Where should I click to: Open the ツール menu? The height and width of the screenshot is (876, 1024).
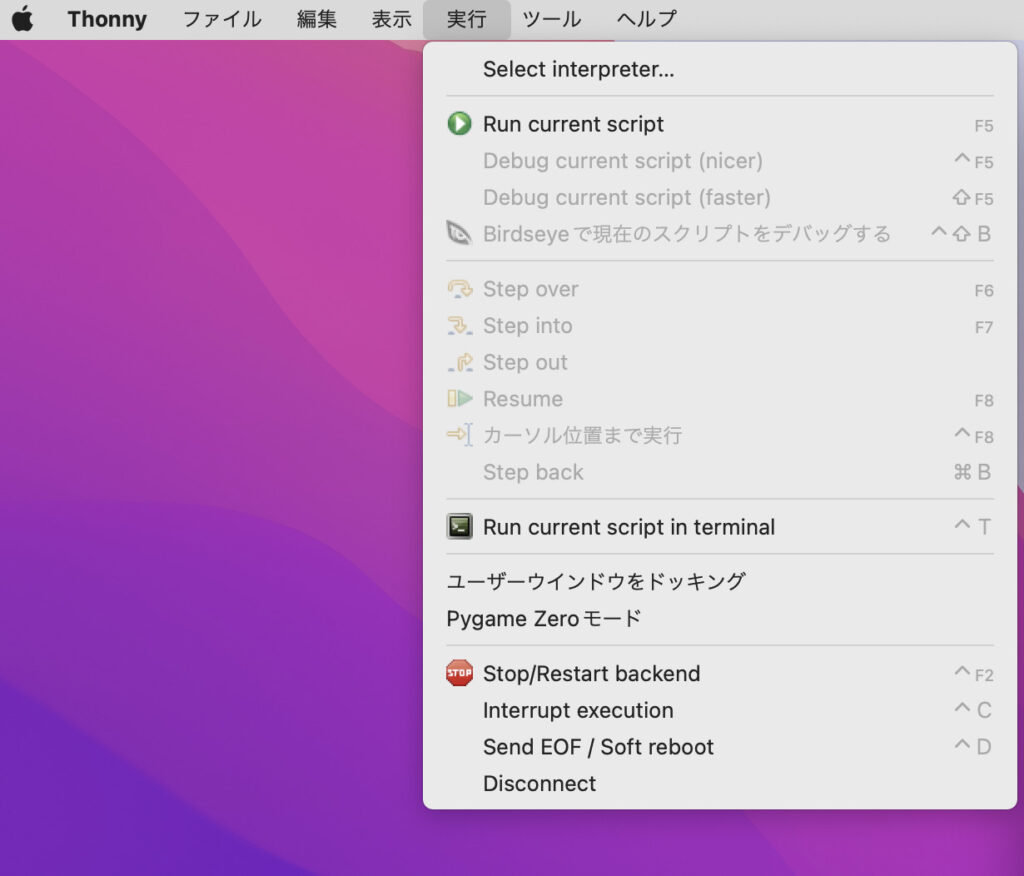552,19
